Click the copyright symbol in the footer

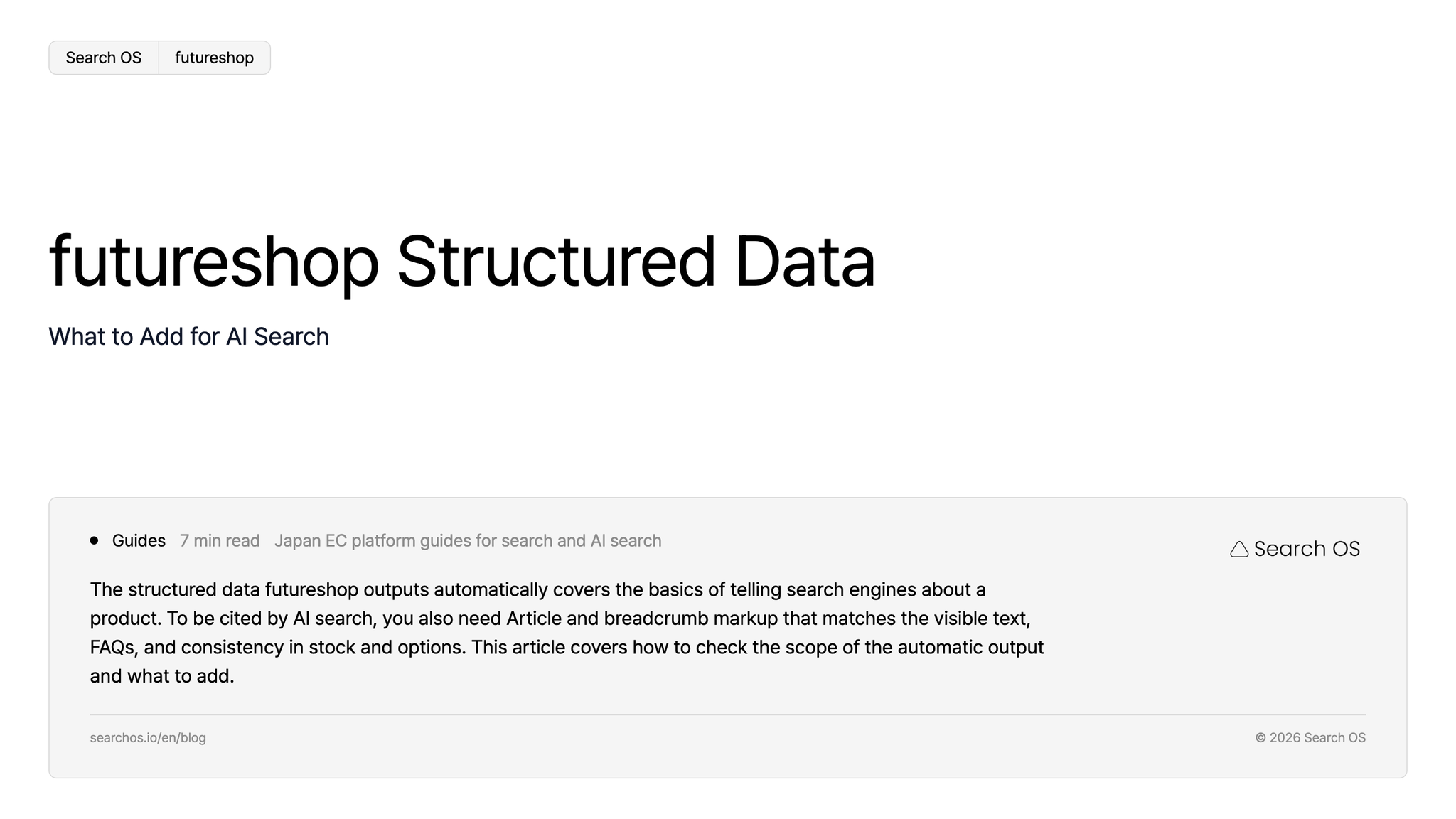pos(1260,738)
